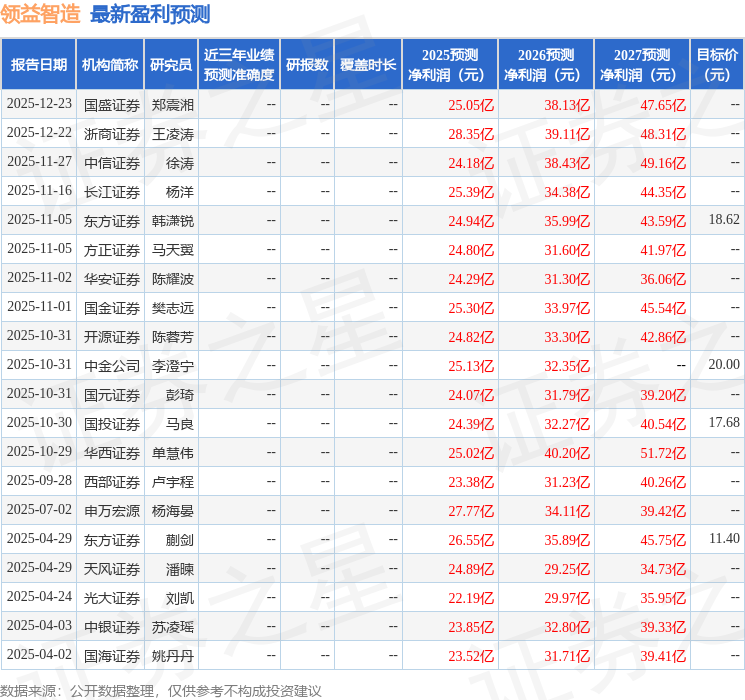Select the 浙商证券 row institution name
The image size is (745, 700).
click(112, 133)
